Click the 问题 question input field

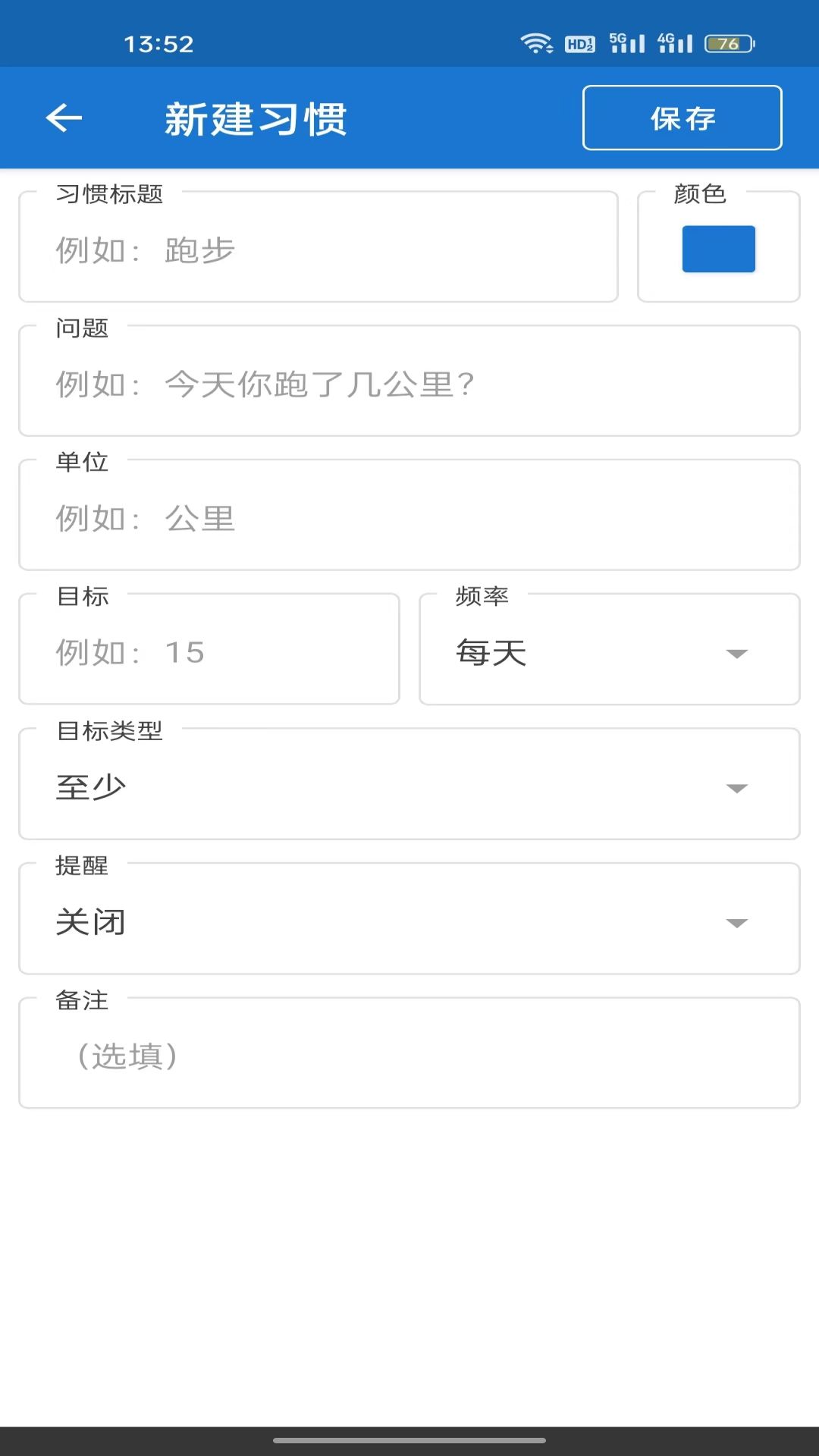pyautogui.click(x=409, y=384)
